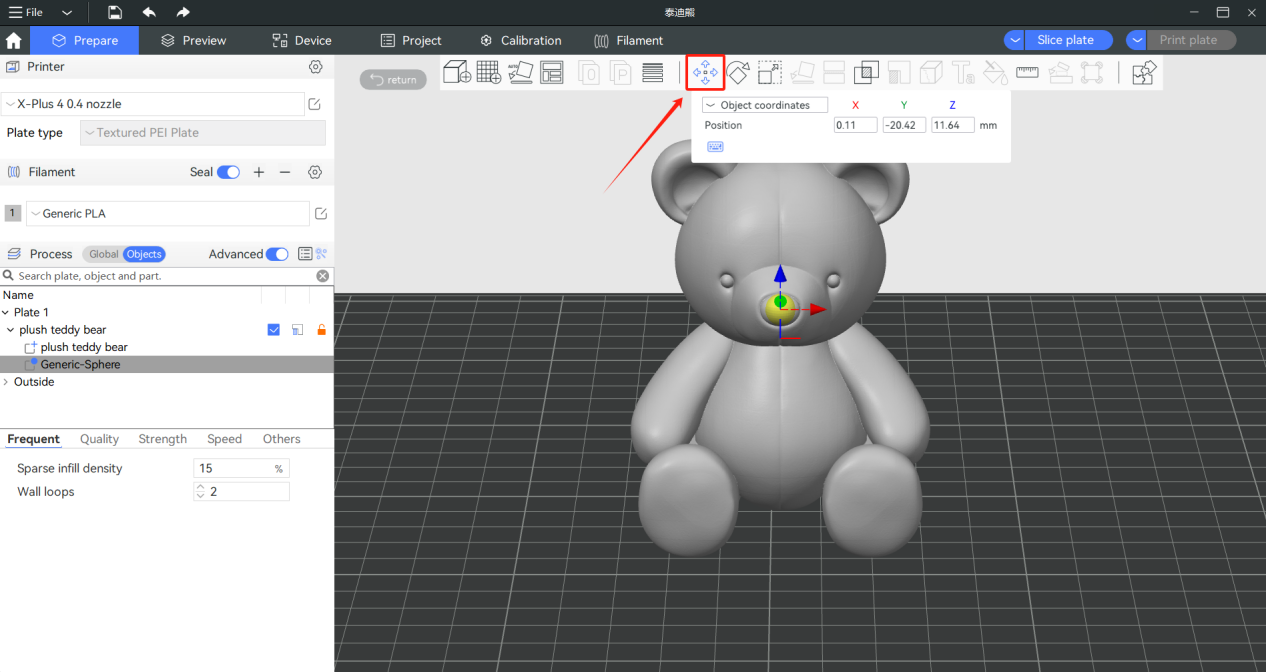
Task: Click the home icon
Action: tap(14, 41)
